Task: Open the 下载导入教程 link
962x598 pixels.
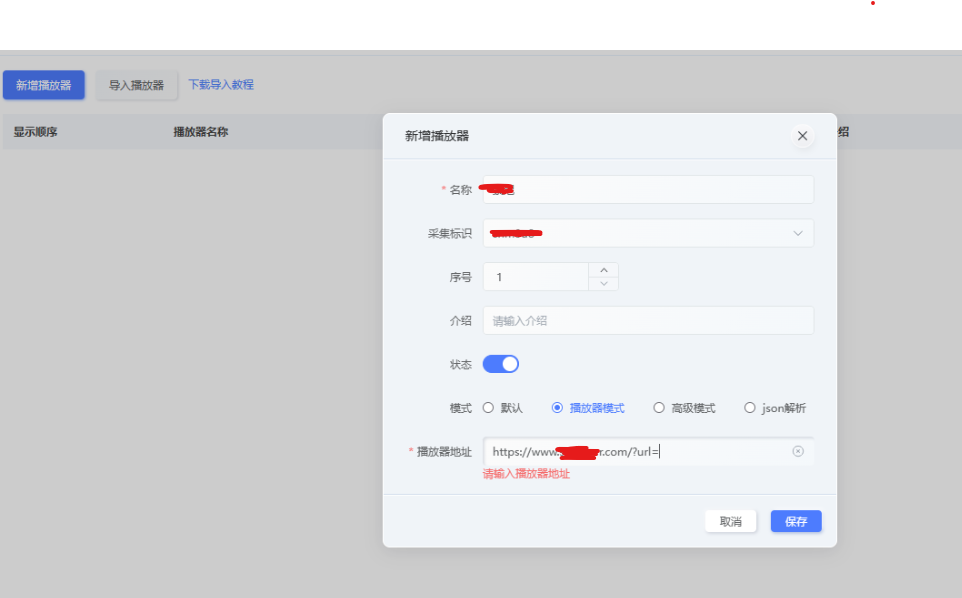Action: 221,85
